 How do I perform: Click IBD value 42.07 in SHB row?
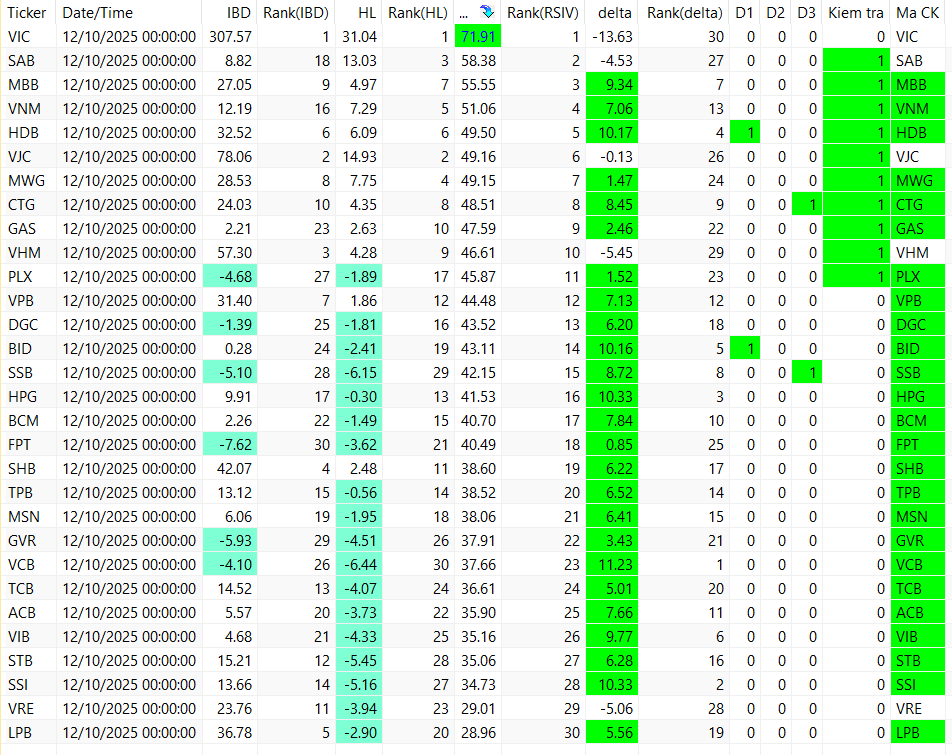point(230,468)
